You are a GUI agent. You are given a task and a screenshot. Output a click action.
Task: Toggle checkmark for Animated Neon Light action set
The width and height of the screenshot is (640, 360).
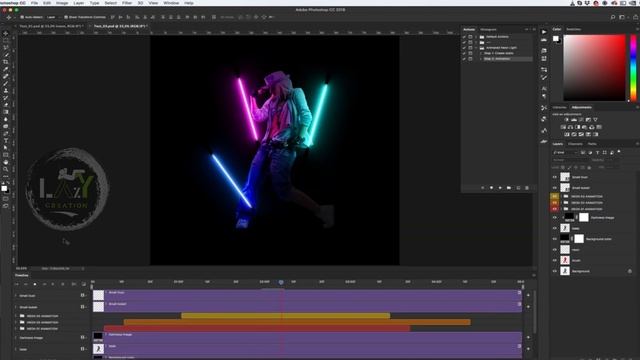tap(464, 48)
